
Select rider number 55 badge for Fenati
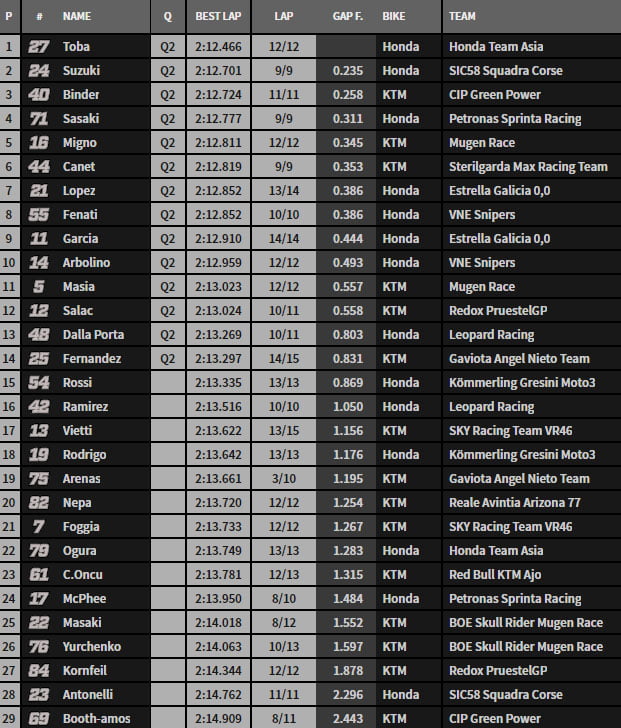(39, 215)
